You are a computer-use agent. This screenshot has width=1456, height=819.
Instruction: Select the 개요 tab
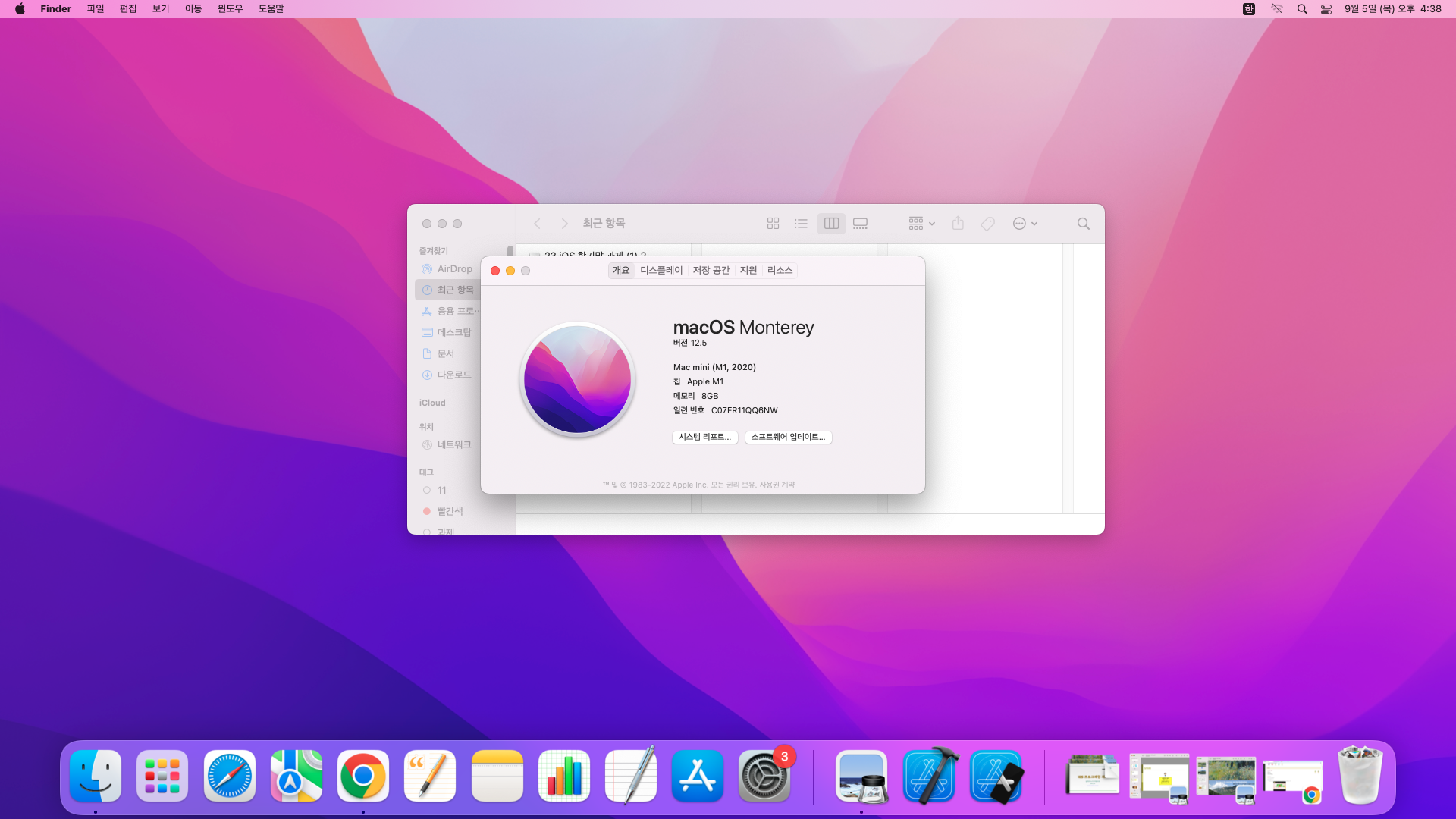[x=621, y=271]
